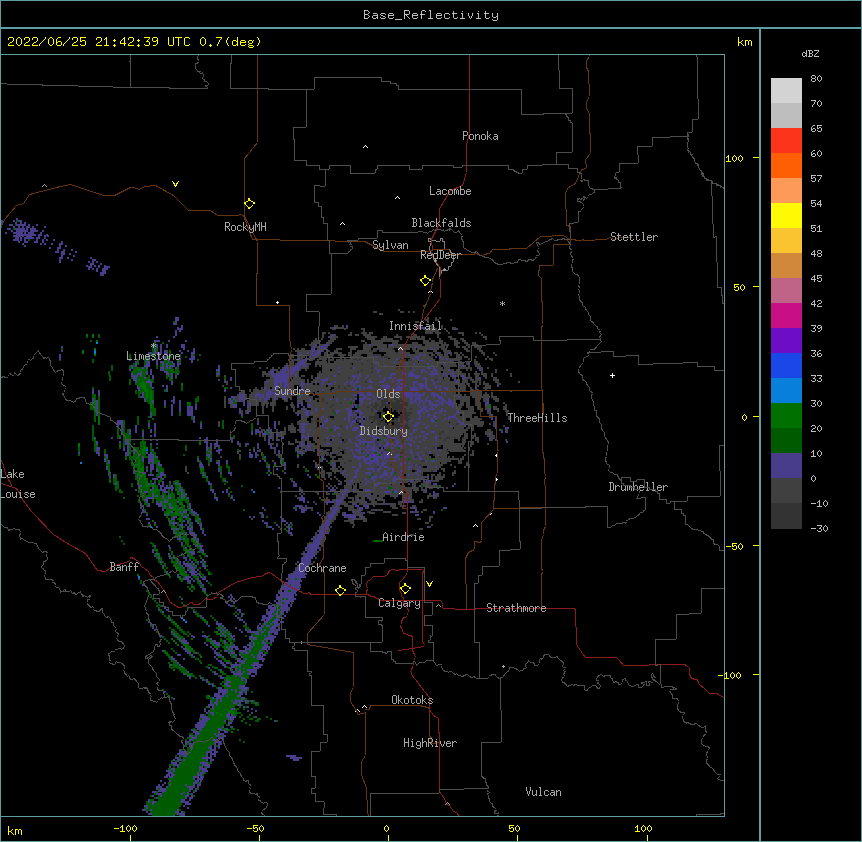Click the yellow marker west of Calgary
The height and width of the screenshot is (842, 862).
tap(340, 590)
